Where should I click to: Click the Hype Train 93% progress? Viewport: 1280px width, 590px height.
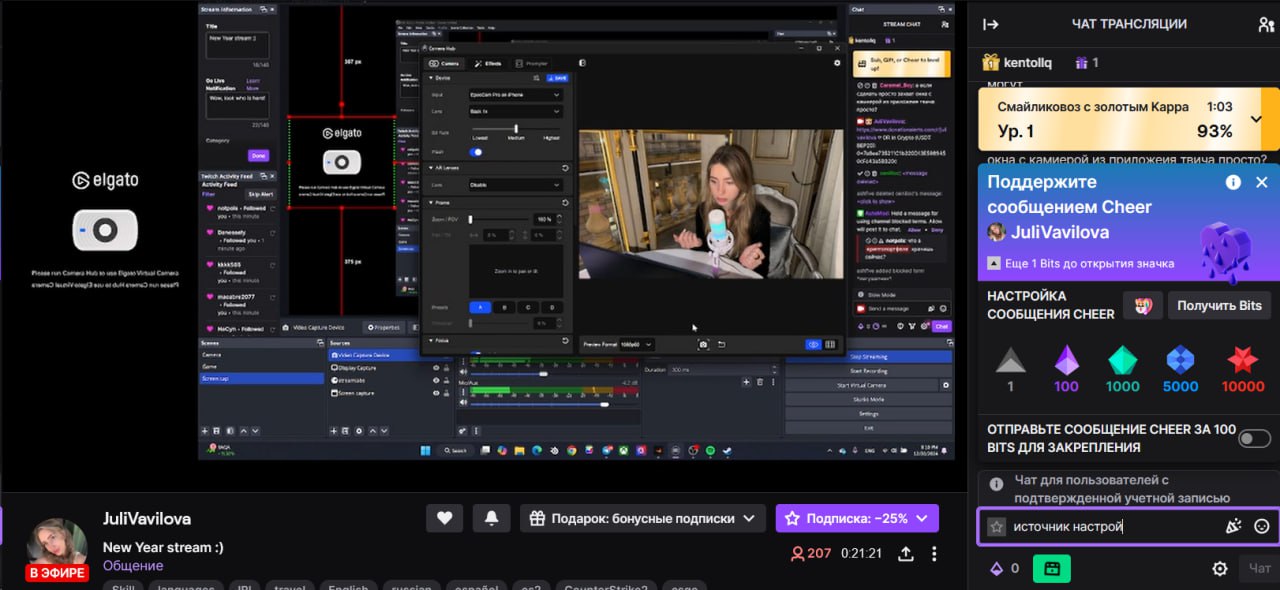click(1215, 131)
